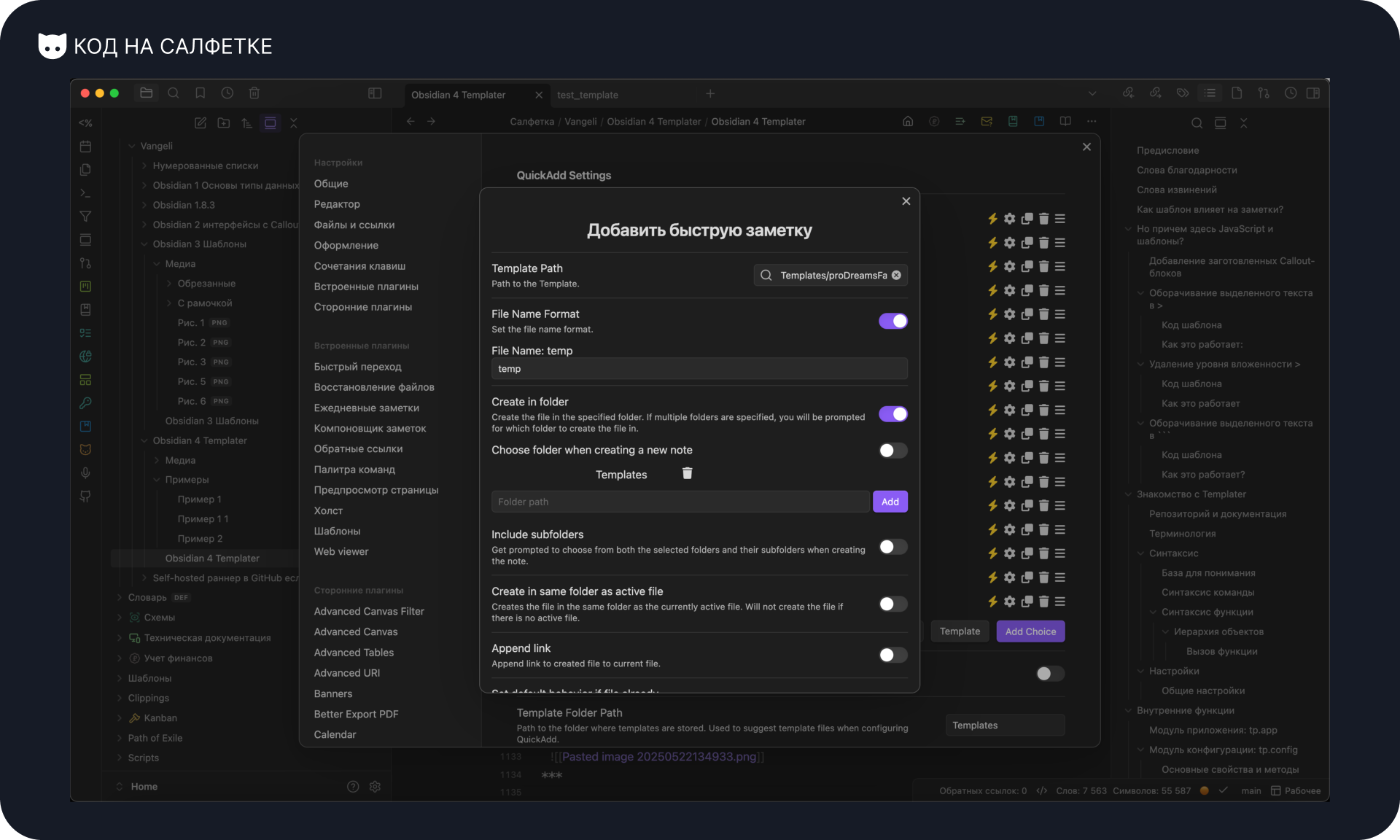
Task: Open Сторонние плагины settings section
Action: 363,307
